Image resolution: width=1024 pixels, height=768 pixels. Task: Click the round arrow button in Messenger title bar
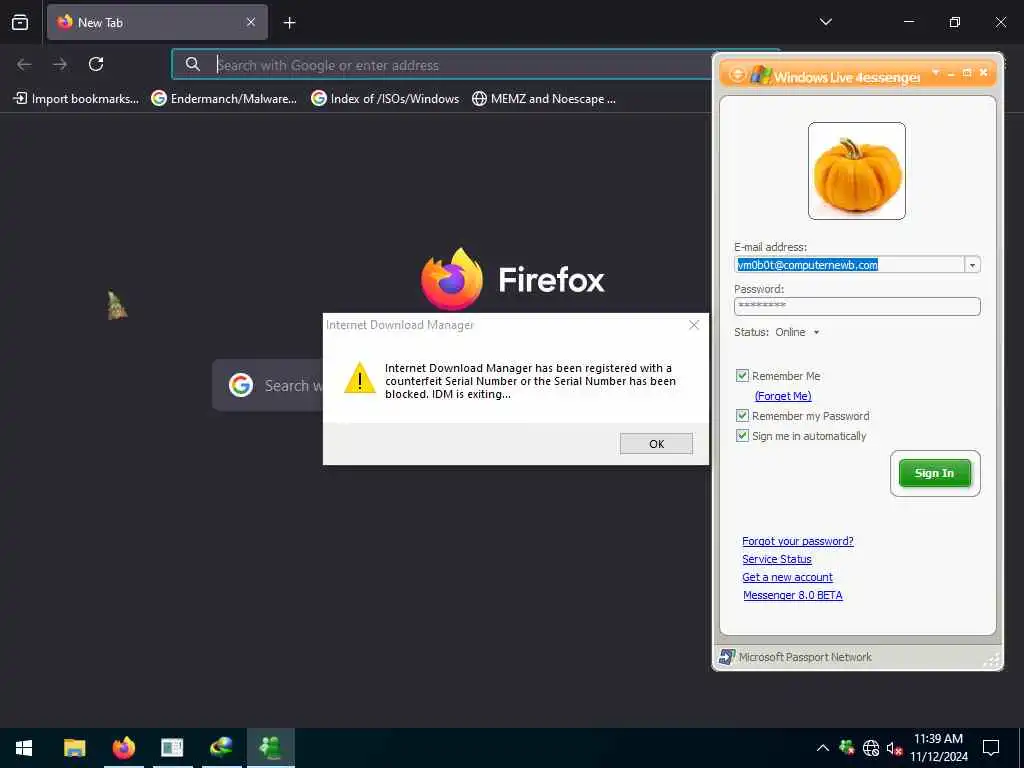click(x=737, y=75)
